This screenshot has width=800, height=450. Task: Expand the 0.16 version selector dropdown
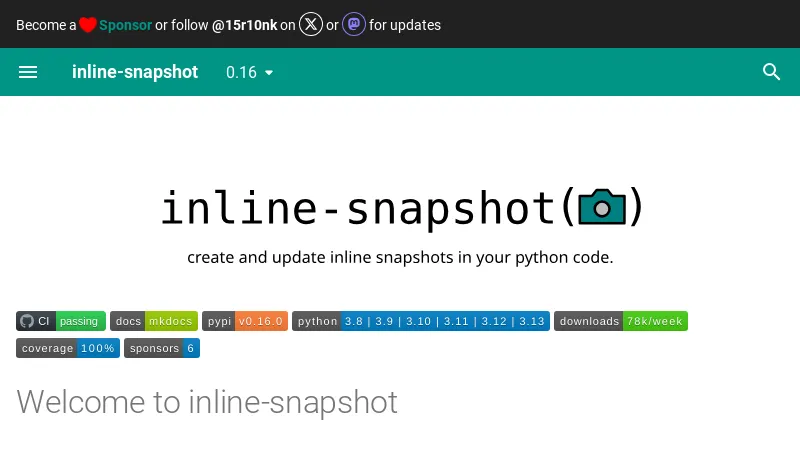click(250, 72)
